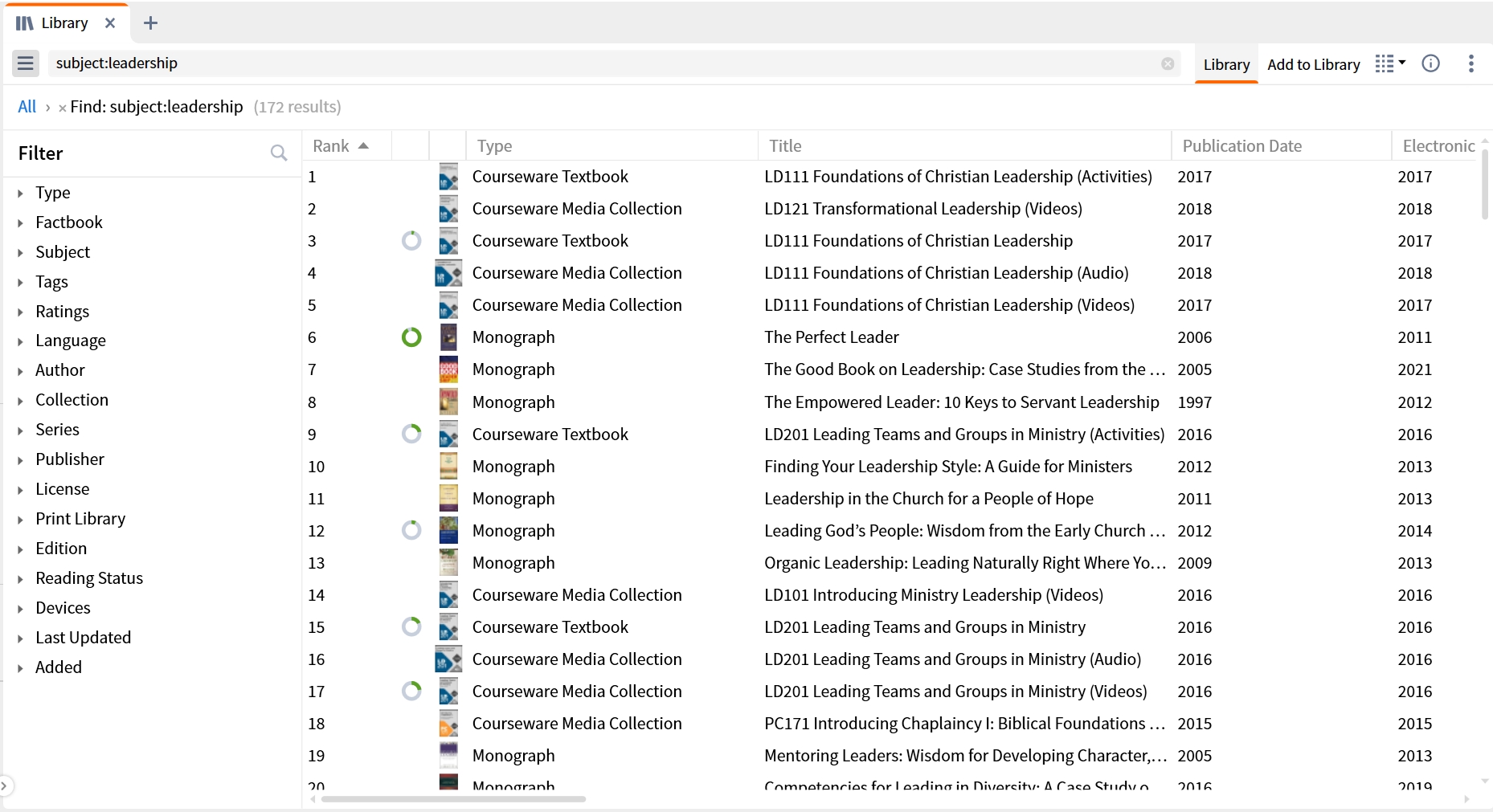Click cover icon for Finding Your Leadership Style

[x=448, y=467]
